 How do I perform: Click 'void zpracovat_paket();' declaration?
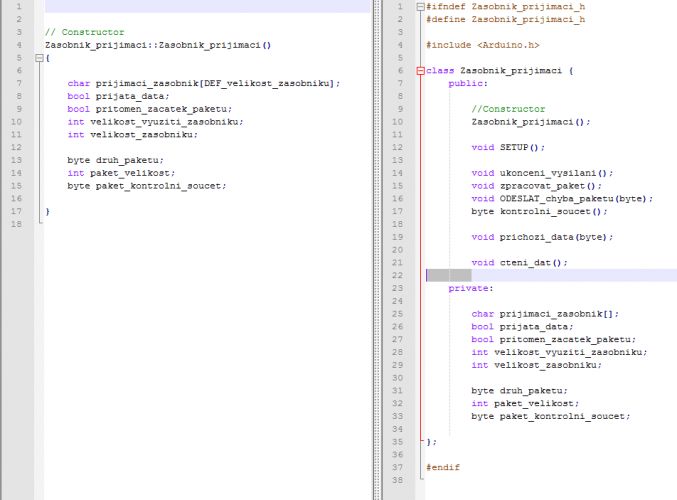tap(537, 186)
